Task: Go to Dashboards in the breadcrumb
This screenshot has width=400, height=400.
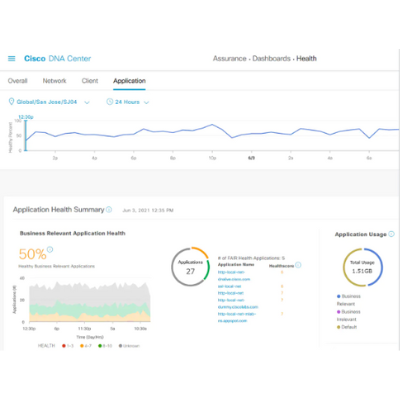Action: 271,59
